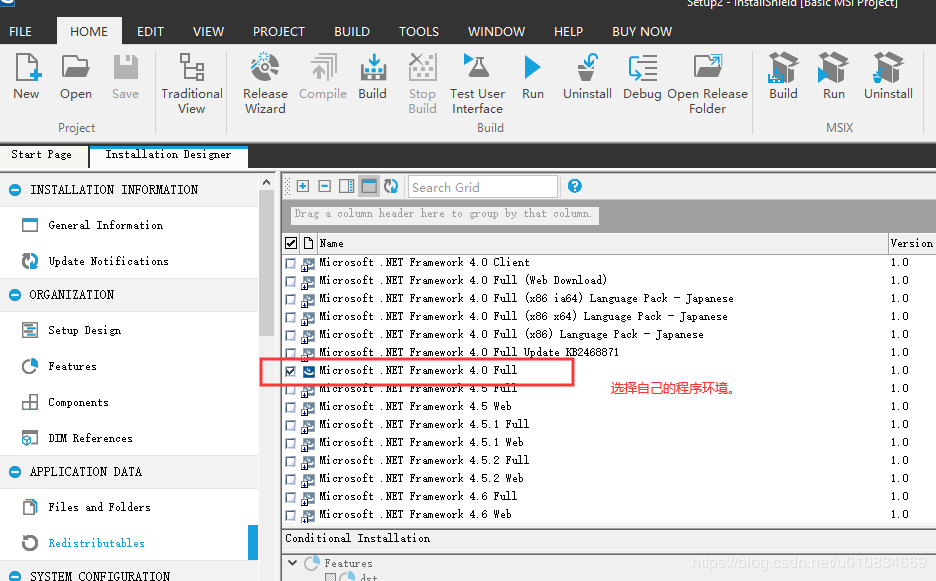Uncheck Microsoft .NET Framework 4.0 Full
Image resolution: width=936 pixels, height=581 pixels.
pyautogui.click(x=291, y=371)
